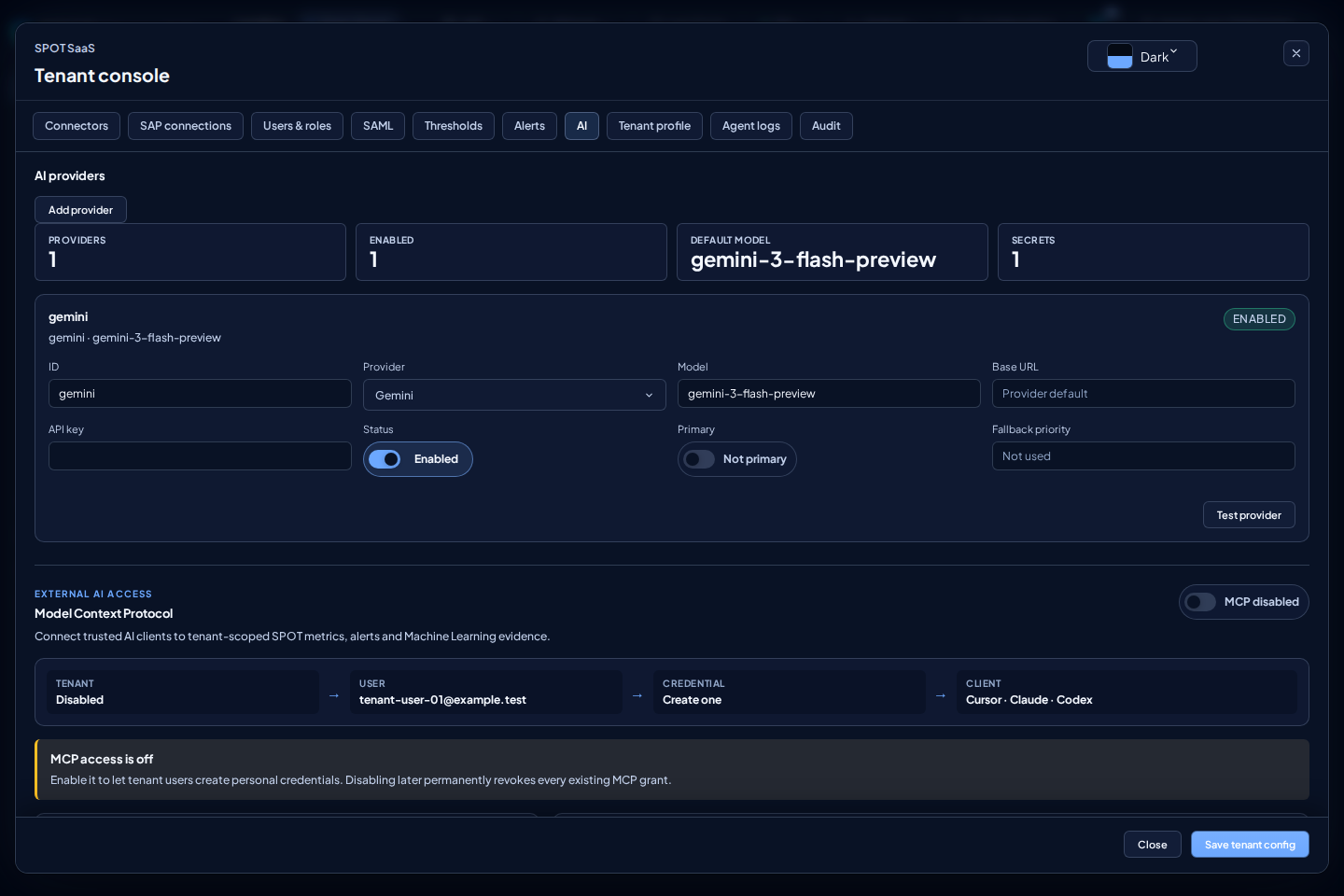
Task: View the Agent logs tab
Action: pos(751,126)
